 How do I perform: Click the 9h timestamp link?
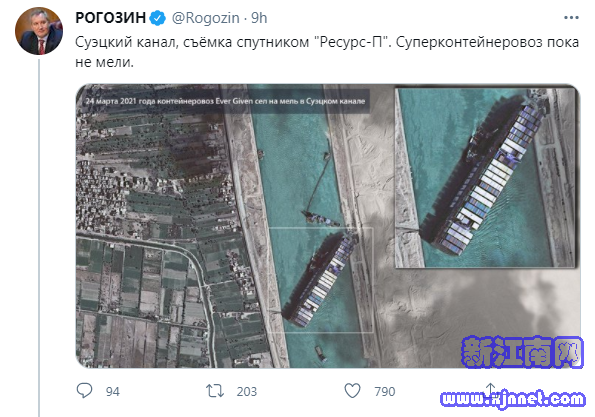point(259,18)
